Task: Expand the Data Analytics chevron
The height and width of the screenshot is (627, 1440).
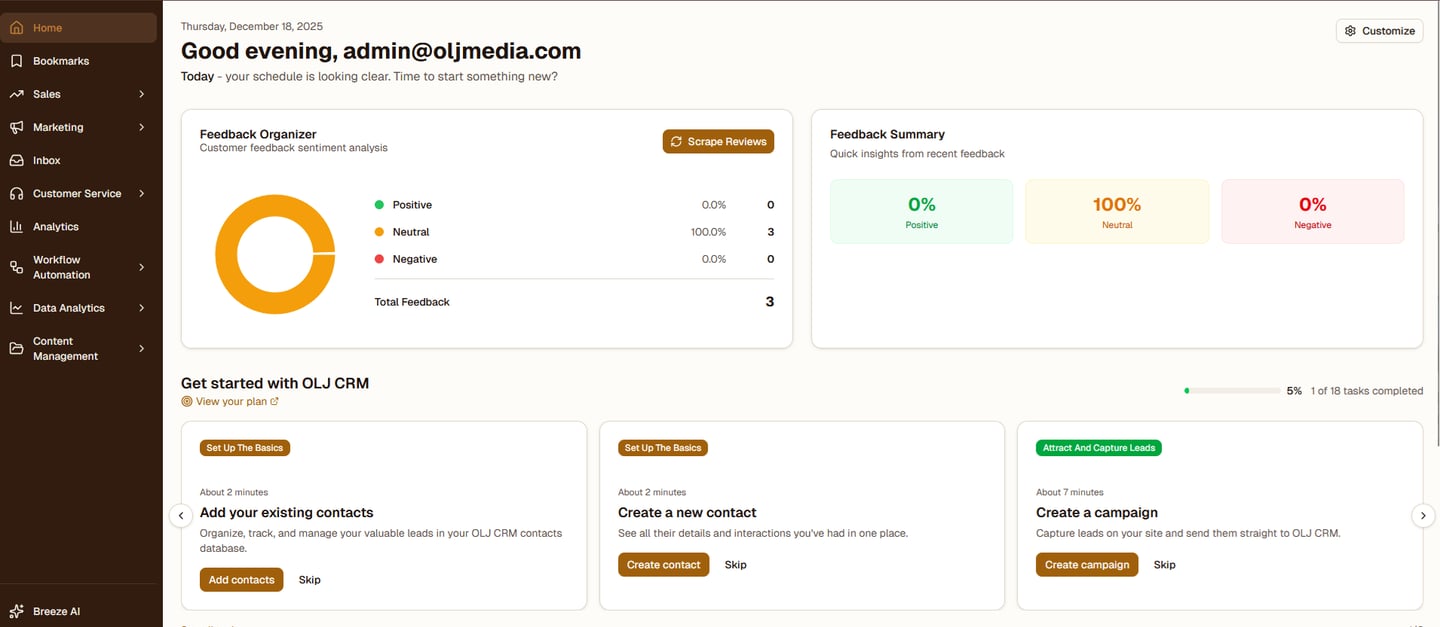Action: pos(142,308)
